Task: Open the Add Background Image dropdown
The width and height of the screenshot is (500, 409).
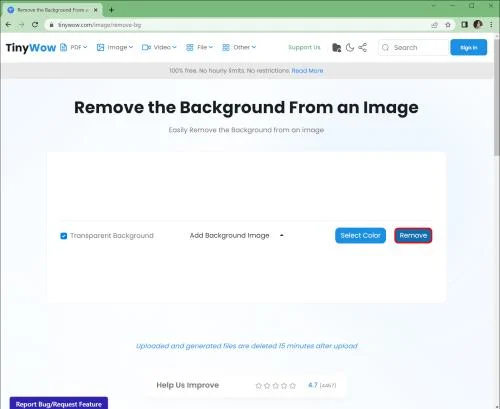Action: click(237, 236)
